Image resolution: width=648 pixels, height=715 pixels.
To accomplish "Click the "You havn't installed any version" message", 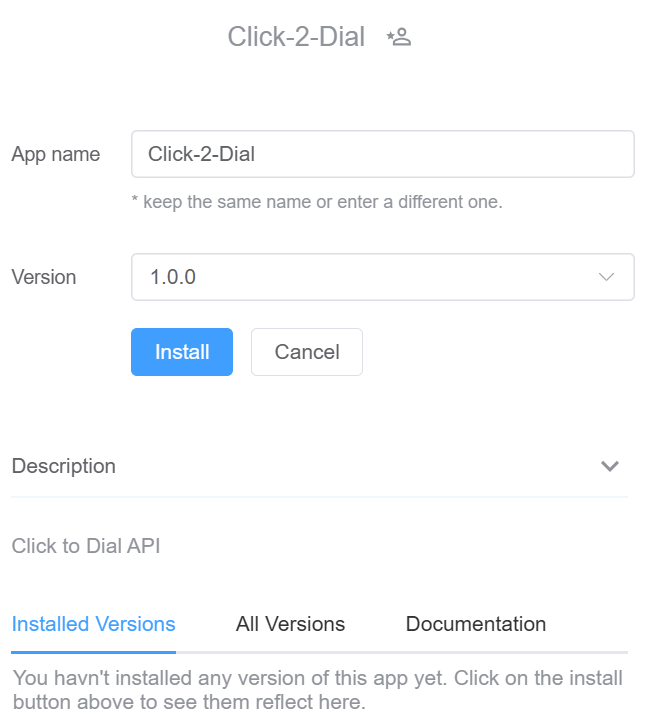I will click(x=318, y=679).
